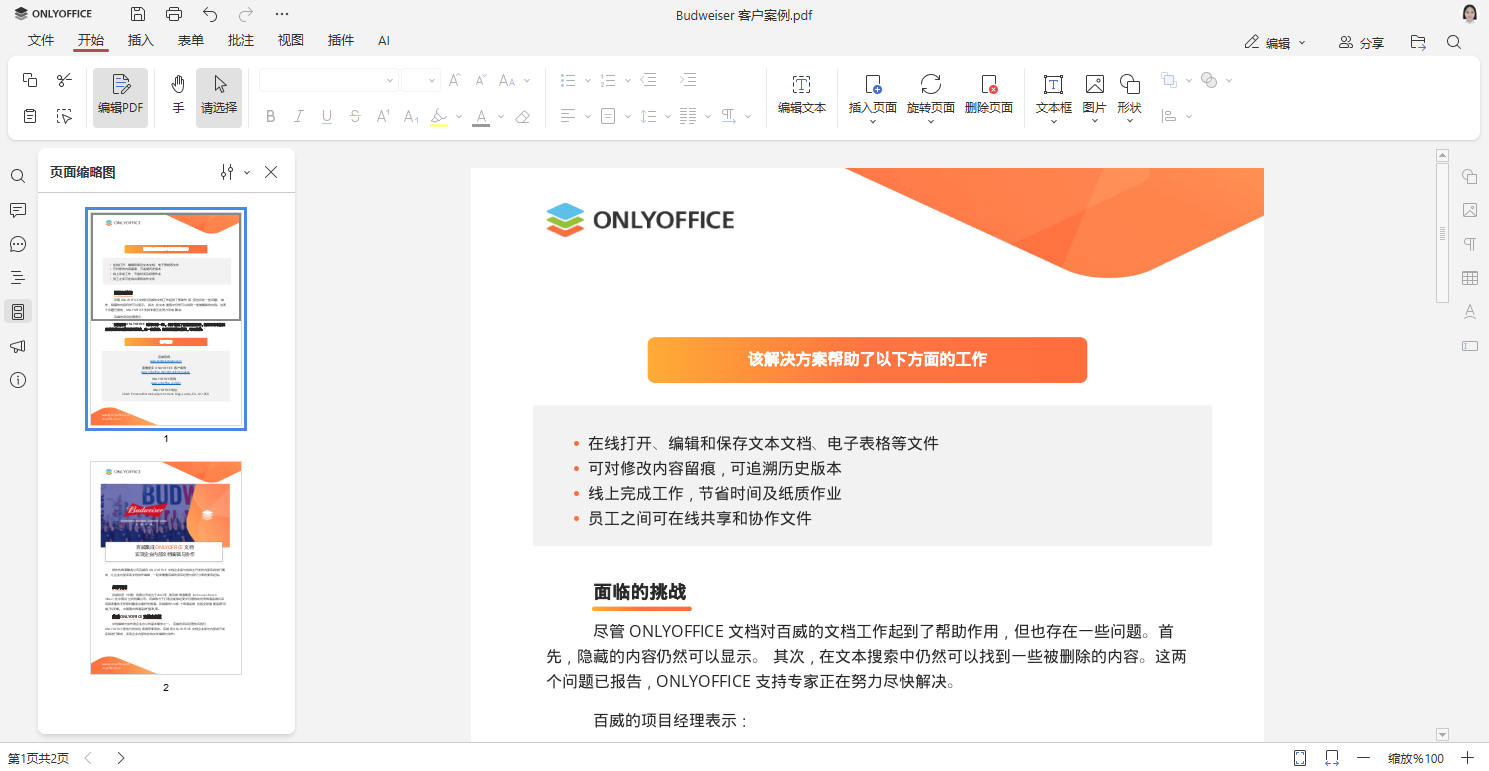Click 删除页面 delete page icon
Image resolution: width=1489 pixels, height=771 pixels.
[989, 84]
